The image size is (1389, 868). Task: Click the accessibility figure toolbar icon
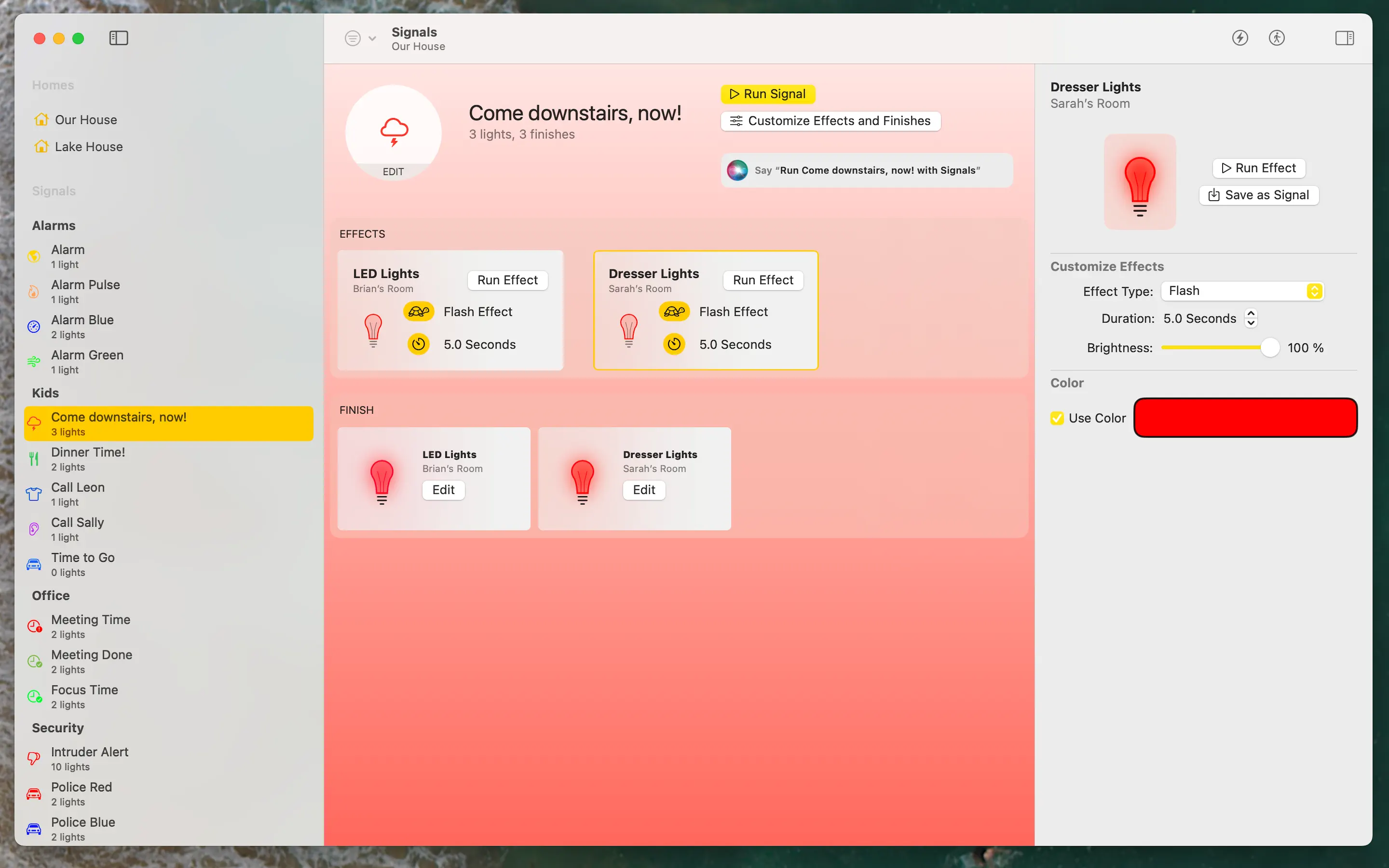point(1277,38)
